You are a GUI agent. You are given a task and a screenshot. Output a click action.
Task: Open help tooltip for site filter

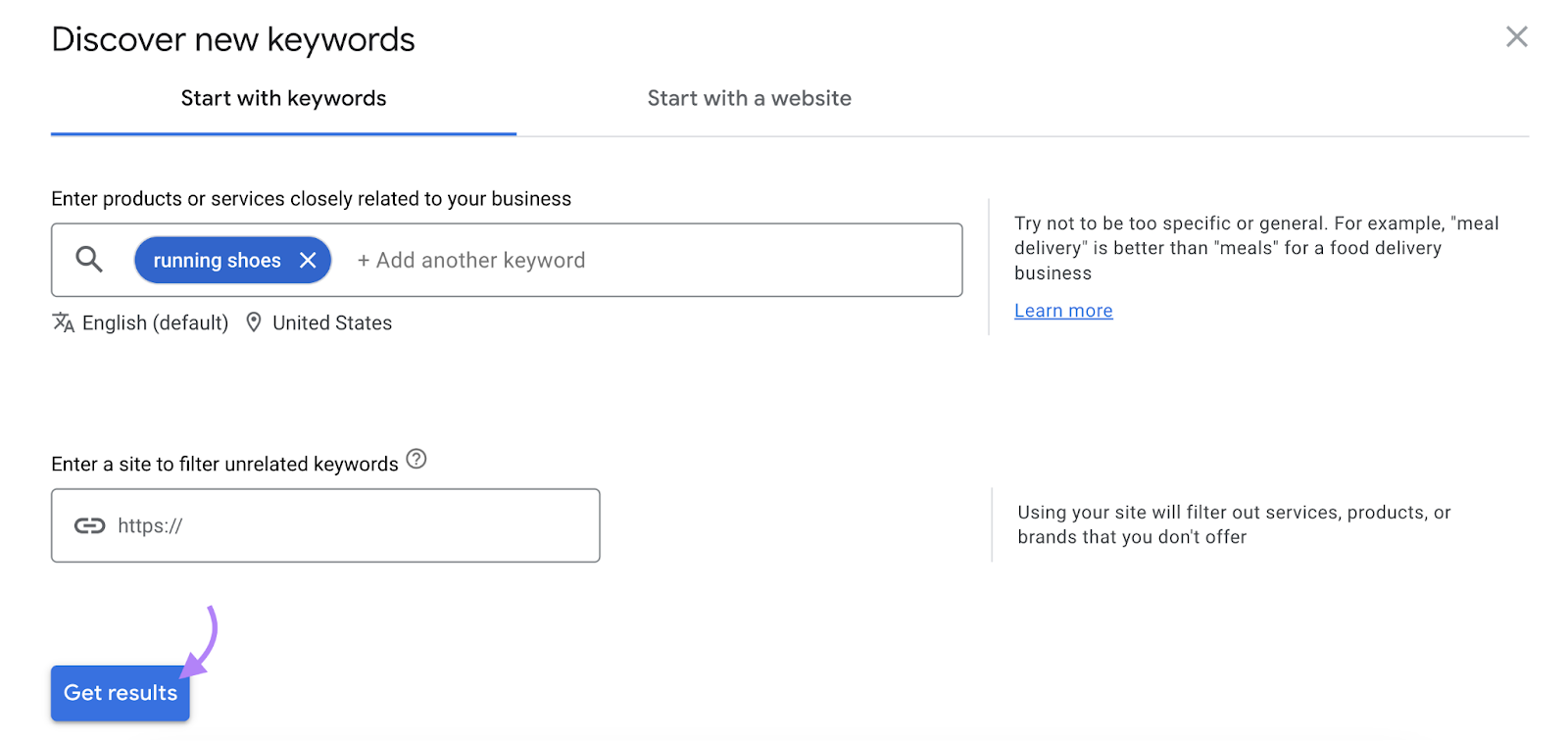[x=416, y=459]
